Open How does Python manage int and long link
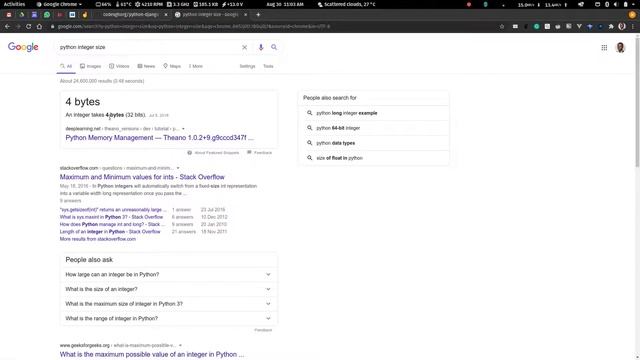The height and width of the screenshot is (360, 640). (112, 224)
